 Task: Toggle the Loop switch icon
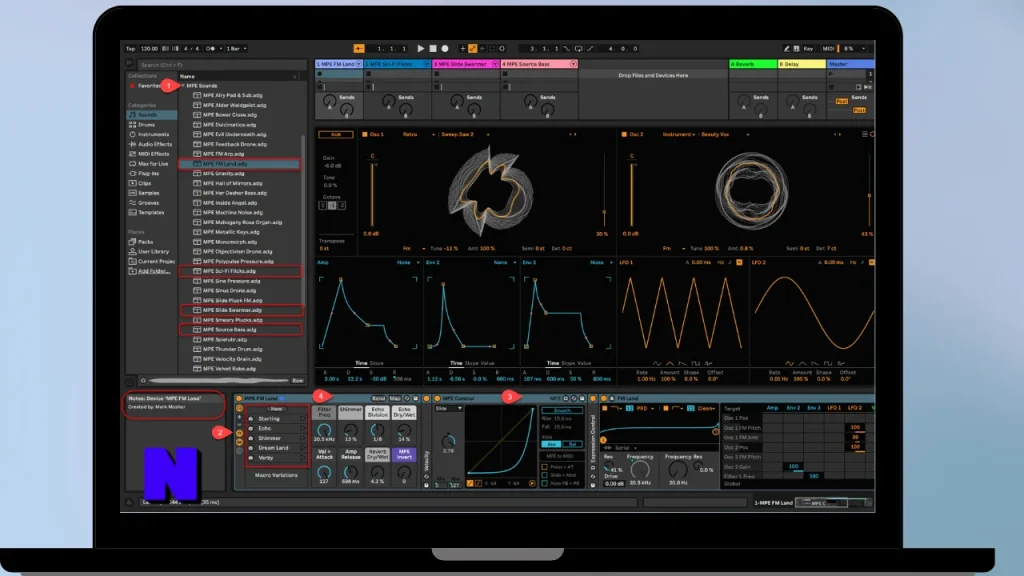pyautogui.click(x=579, y=48)
